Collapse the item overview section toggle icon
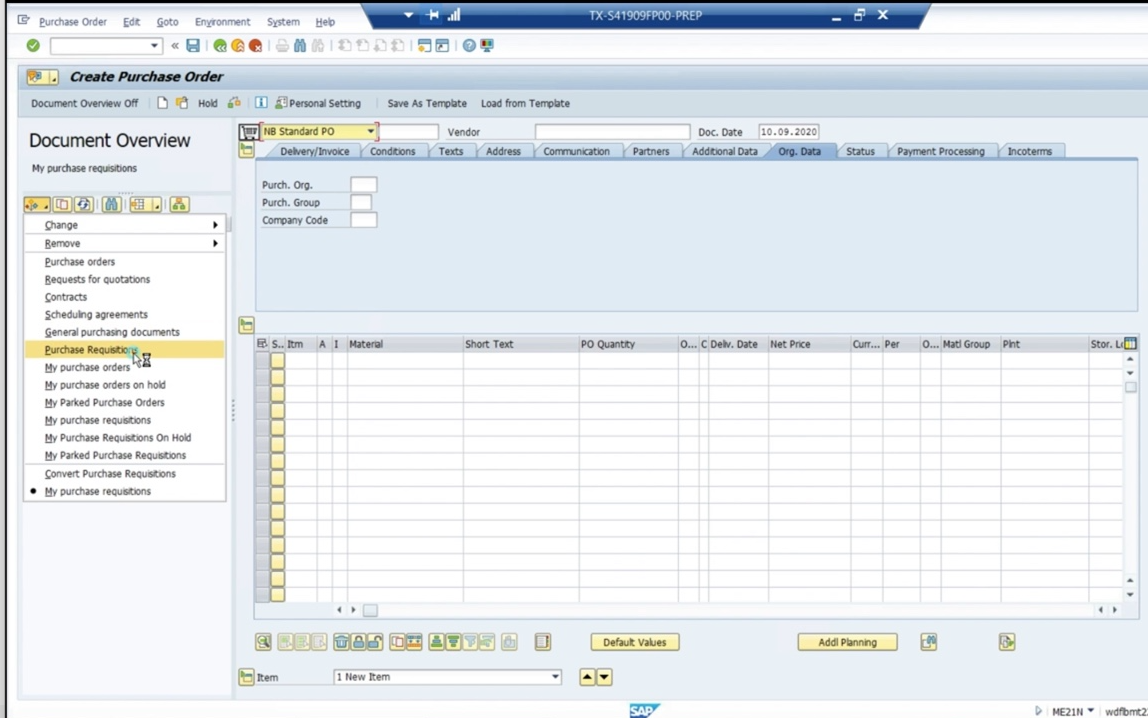 (x=247, y=324)
